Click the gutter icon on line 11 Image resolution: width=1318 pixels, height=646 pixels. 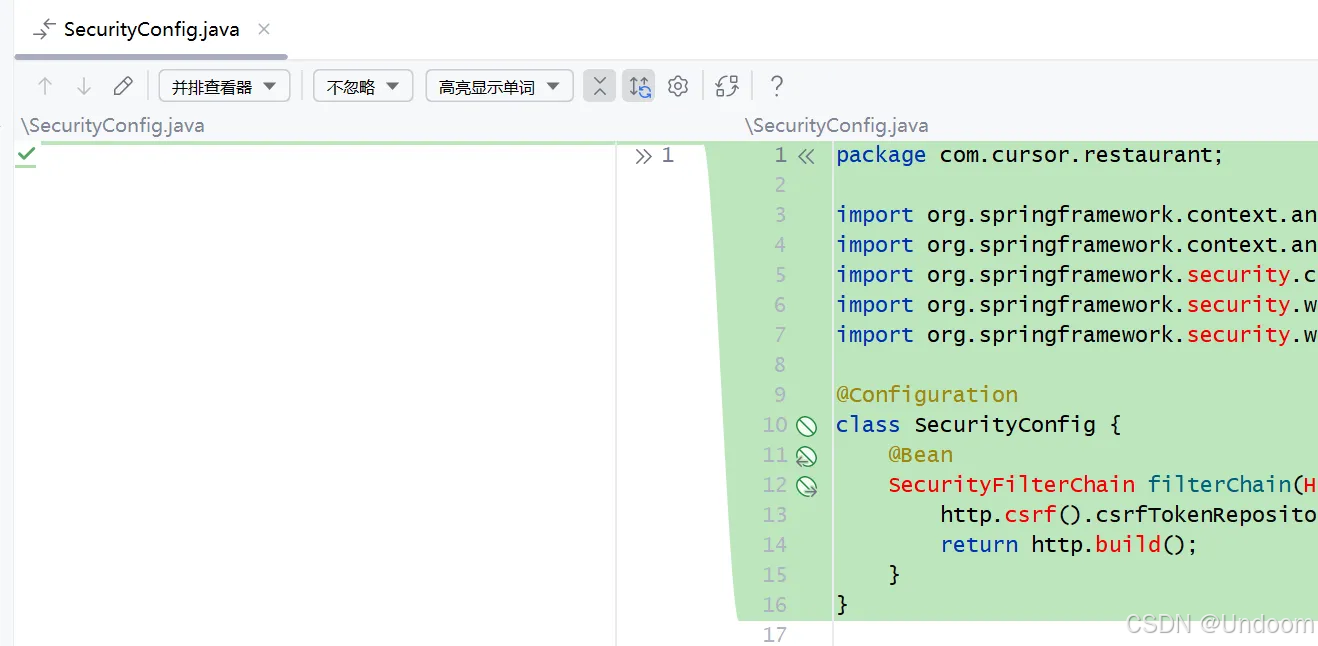pyautogui.click(x=807, y=456)
